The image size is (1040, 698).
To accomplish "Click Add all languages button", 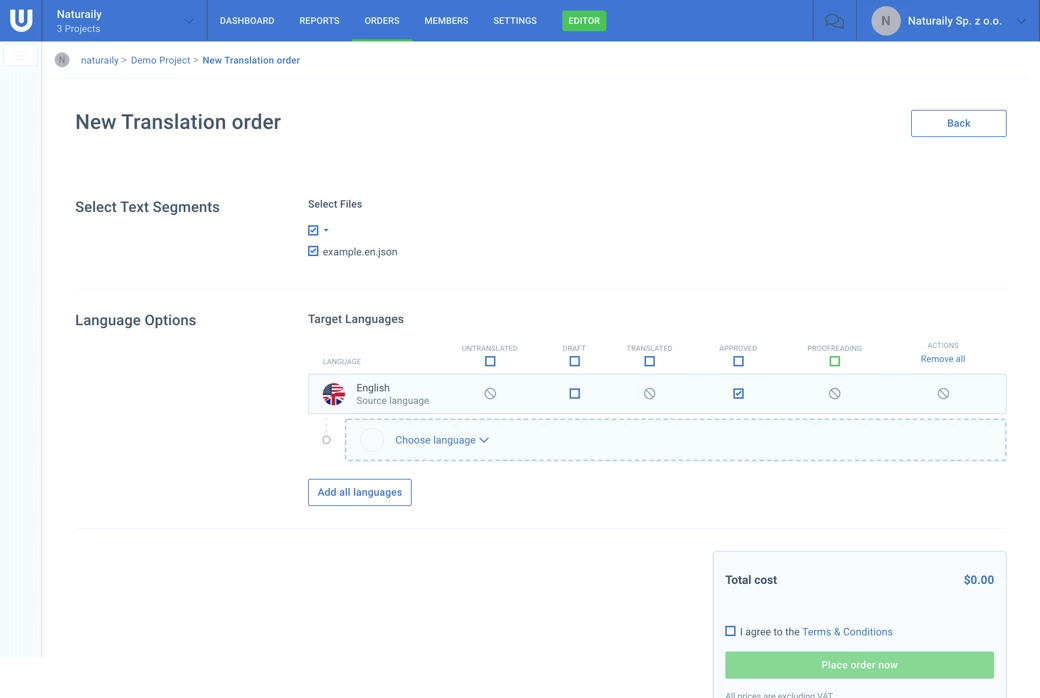I will (x=359, y=492).
